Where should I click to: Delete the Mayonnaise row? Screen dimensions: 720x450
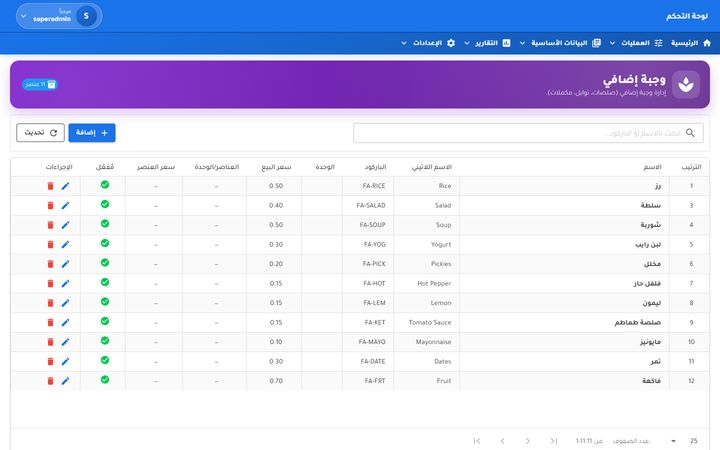coord(51,342)
